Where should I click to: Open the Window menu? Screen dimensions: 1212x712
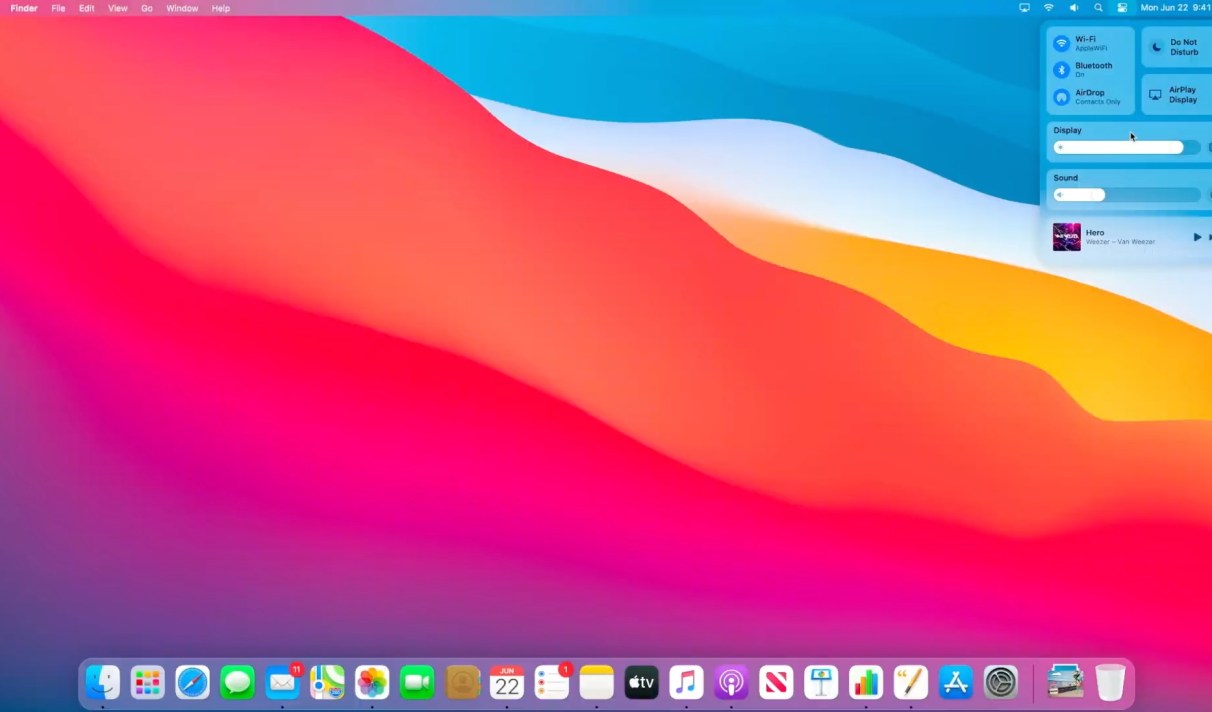click(182, 8)
